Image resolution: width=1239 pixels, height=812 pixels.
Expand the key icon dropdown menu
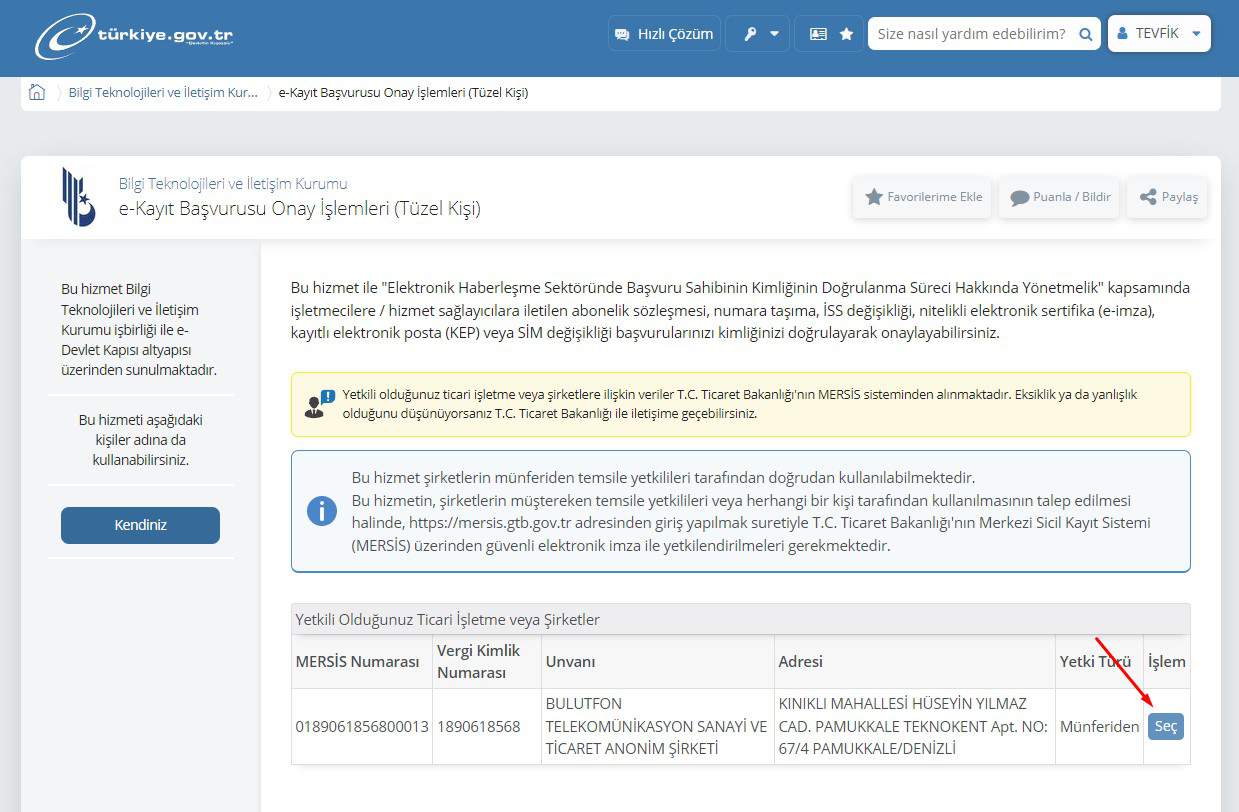pos(757,34)
